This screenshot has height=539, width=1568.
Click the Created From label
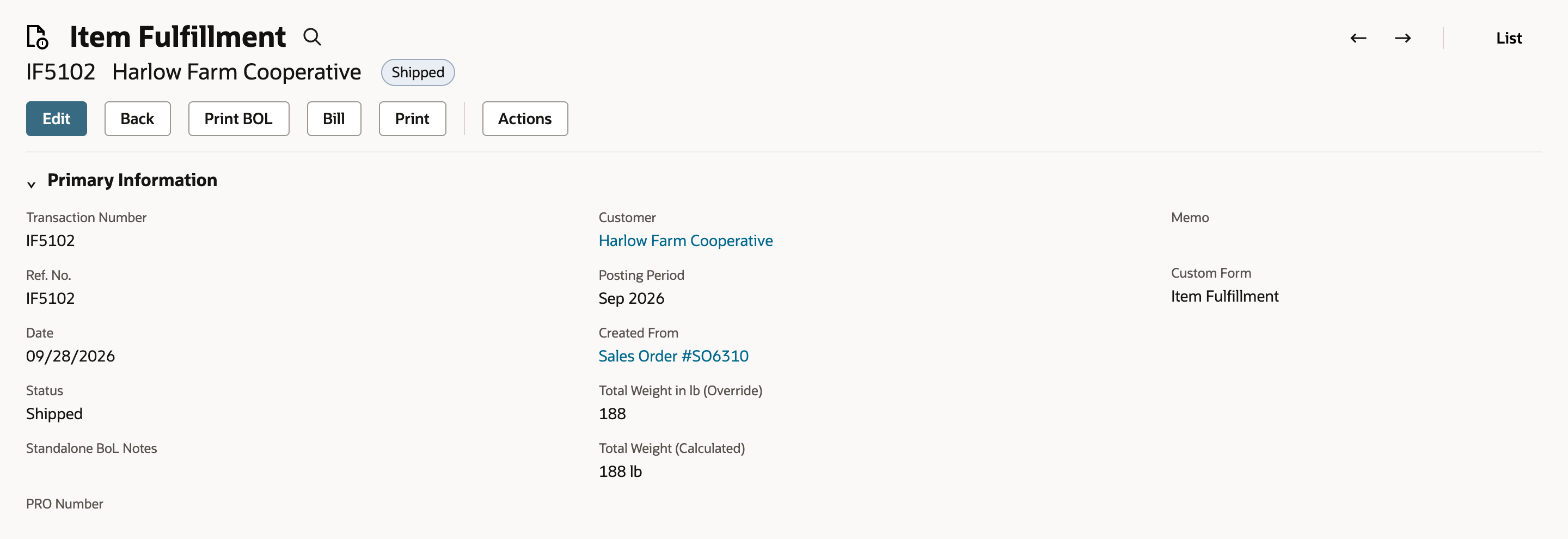tap(639, 333)
